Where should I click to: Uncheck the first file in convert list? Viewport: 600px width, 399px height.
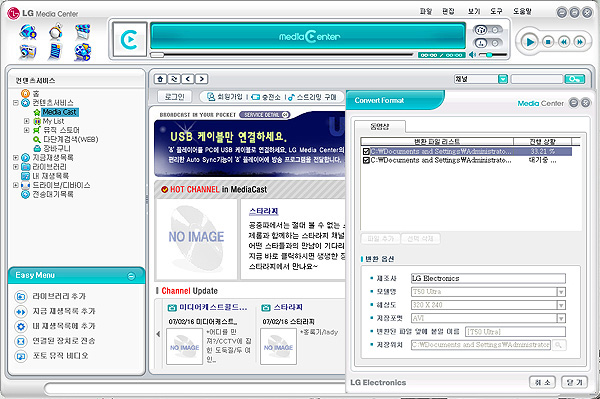click(x=366, y=151)
